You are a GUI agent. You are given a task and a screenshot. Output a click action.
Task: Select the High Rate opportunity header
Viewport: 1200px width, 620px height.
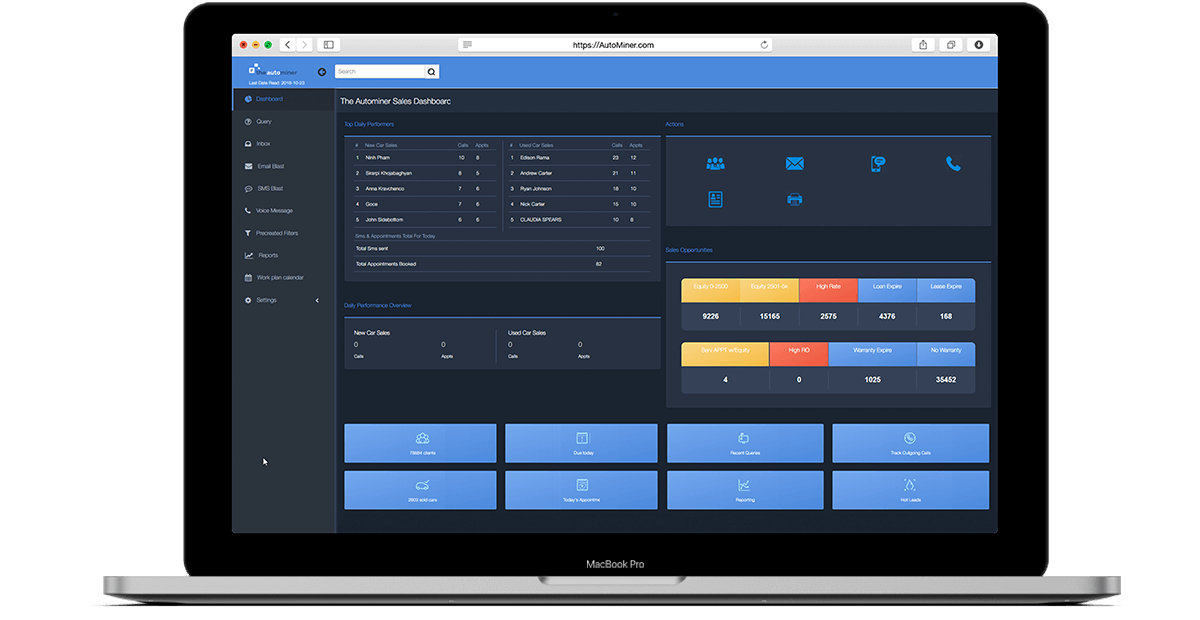click(828, 290)
